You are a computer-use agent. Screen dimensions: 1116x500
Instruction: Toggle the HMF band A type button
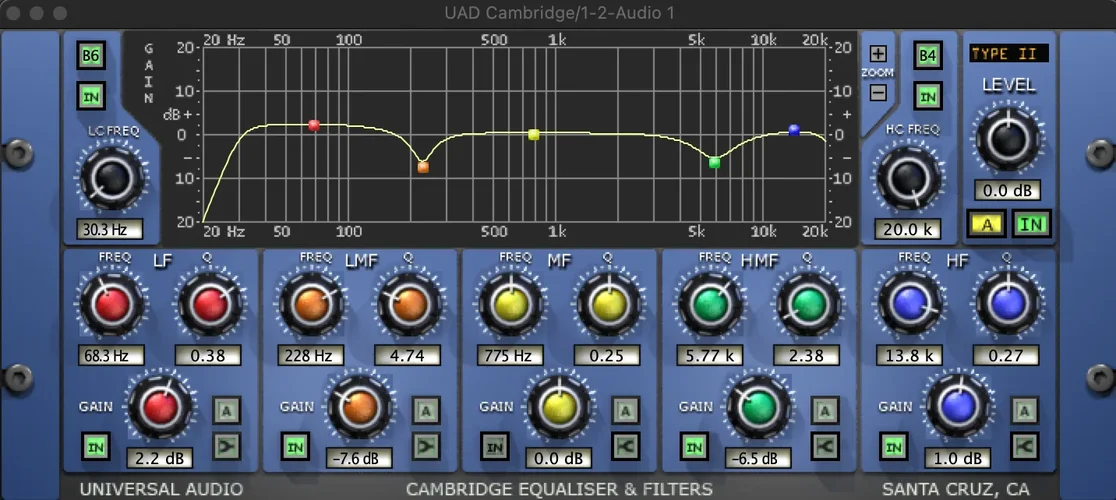click(x=825, y=410)
